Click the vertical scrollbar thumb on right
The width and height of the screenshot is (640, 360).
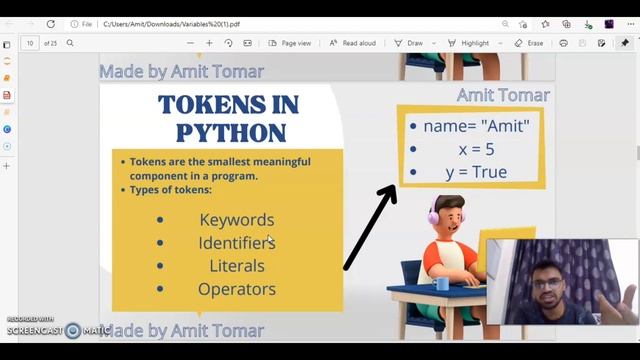pos(638,153)
